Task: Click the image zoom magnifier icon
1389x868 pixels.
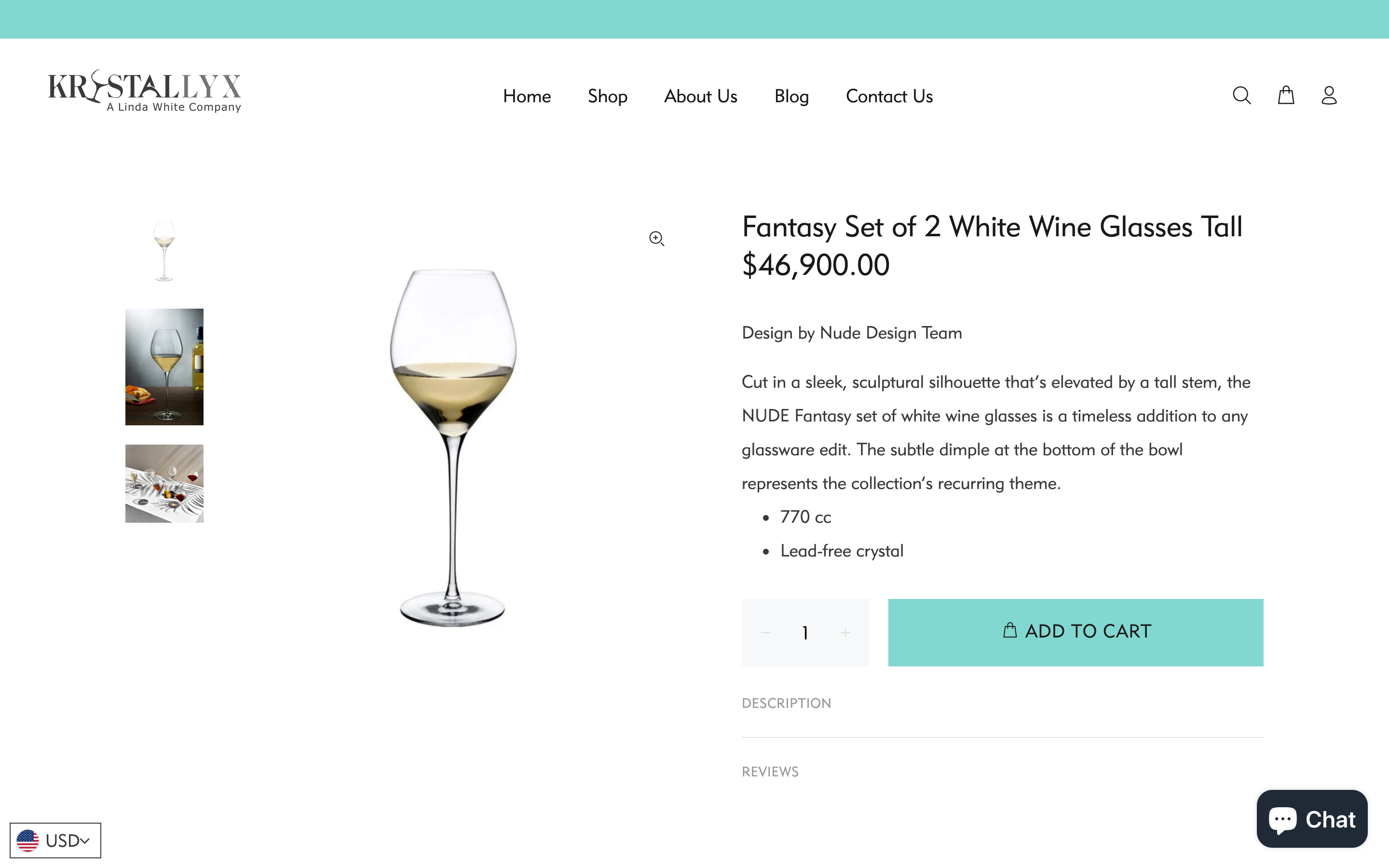Action: click(656, 238)
